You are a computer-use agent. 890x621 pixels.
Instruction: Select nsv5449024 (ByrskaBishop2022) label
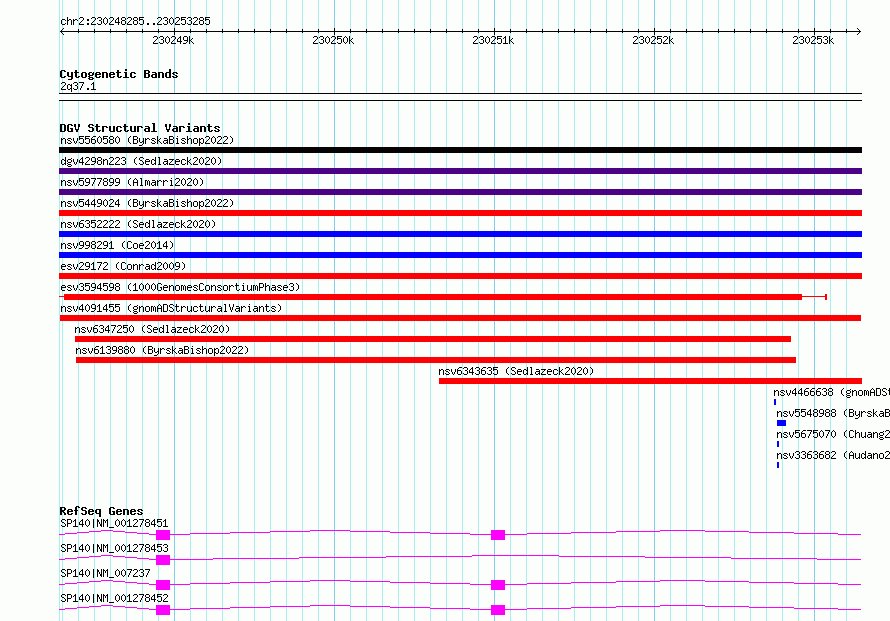pyautogui.click(x=147, y=203)
